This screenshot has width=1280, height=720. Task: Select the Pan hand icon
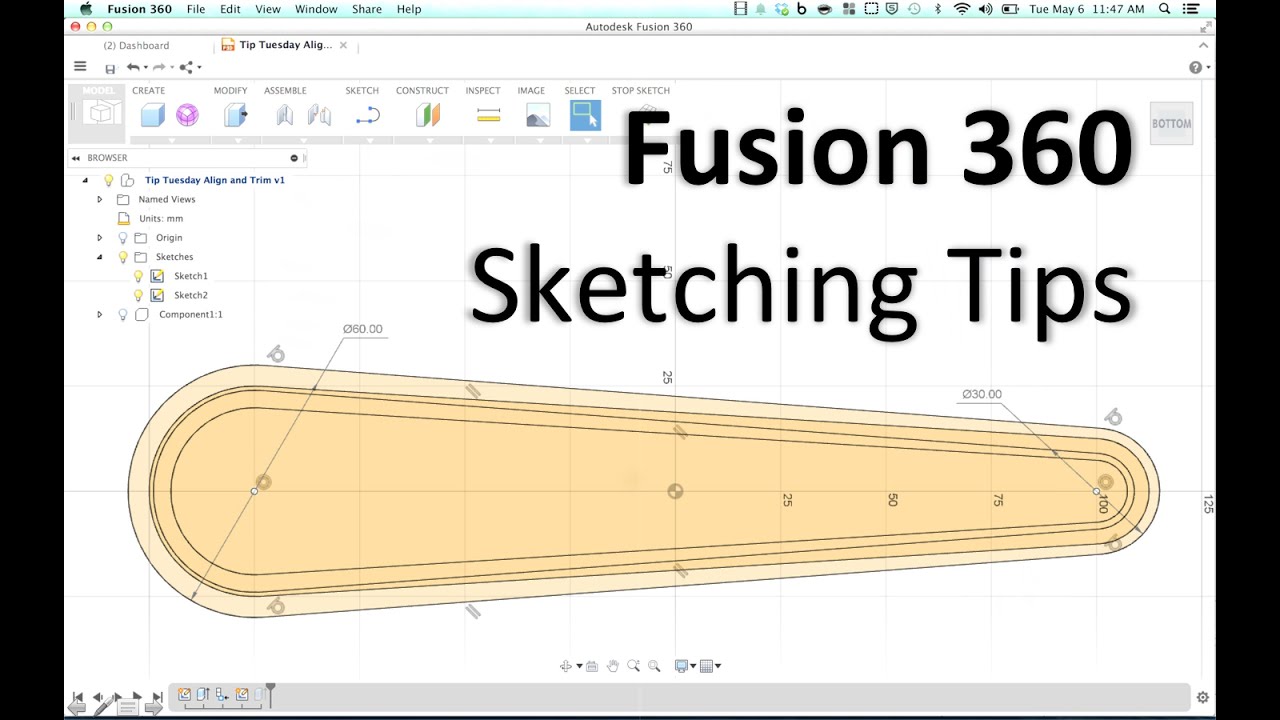point(613,666)
